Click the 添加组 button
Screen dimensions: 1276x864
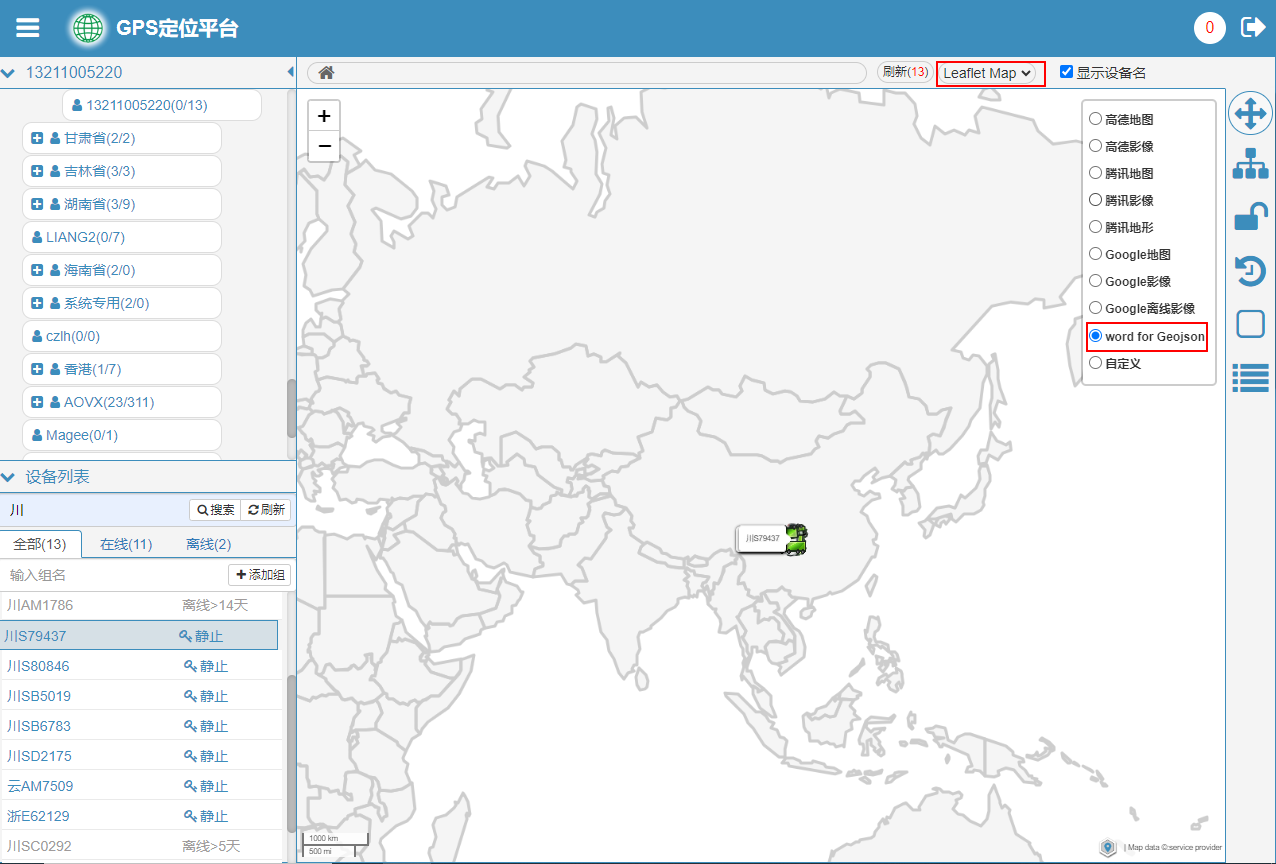(260, 575)
